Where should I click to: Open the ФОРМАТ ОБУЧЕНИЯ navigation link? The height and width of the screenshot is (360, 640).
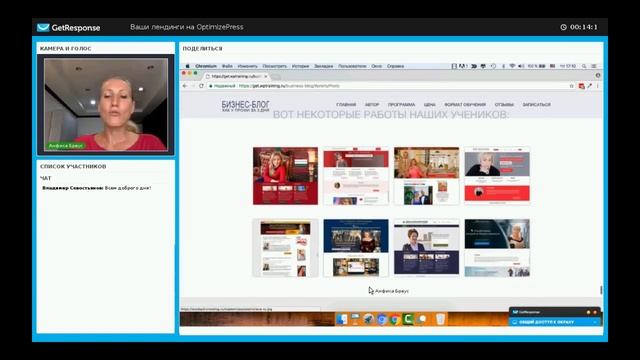pyautogui.click(x=465, y=105)
